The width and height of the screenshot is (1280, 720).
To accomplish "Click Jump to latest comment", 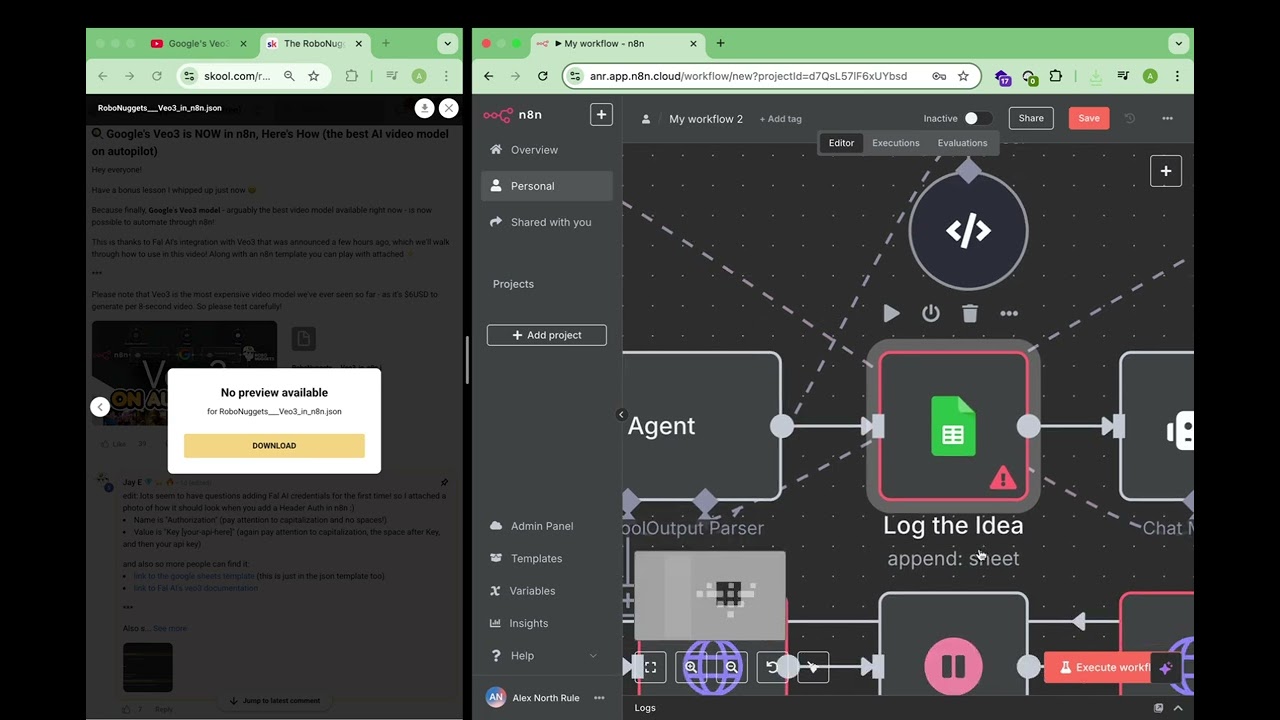I will [x=274, y=701].
